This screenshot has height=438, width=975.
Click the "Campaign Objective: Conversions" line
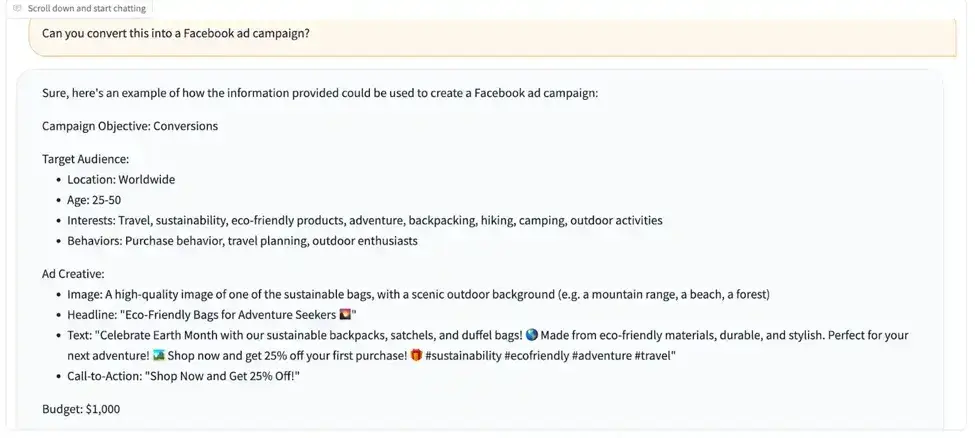pos(130,126)
